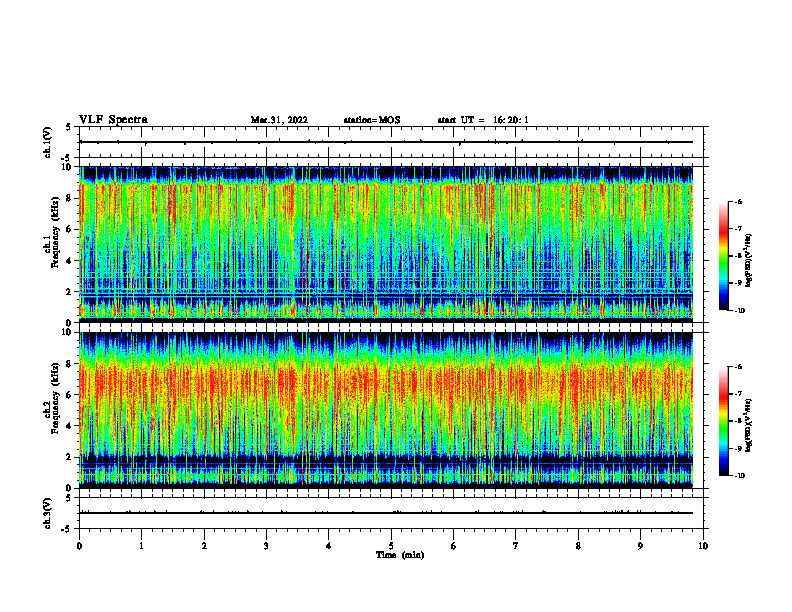Viewport: 792px width, 612px height.
Task: Click the time axis tick label "1"
Action: point(141,546)
